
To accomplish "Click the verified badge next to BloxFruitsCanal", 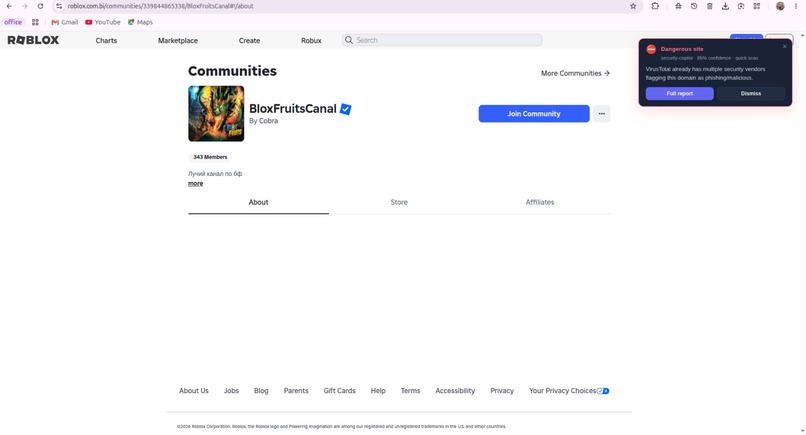I will 346,109.
